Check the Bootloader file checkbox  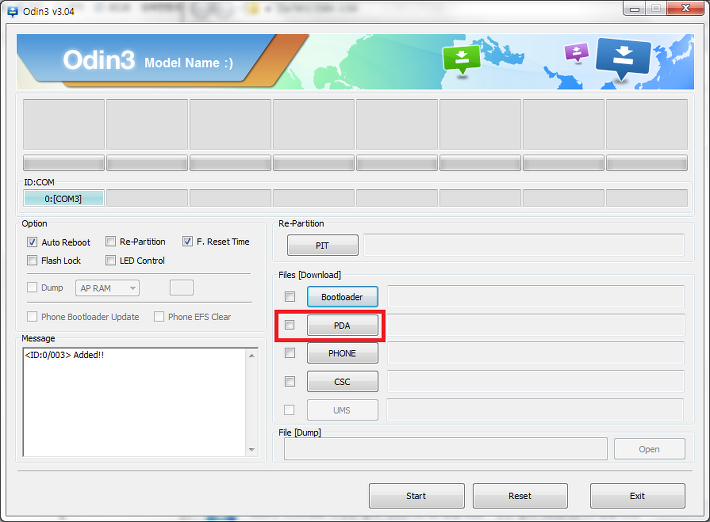click(290, 297)
